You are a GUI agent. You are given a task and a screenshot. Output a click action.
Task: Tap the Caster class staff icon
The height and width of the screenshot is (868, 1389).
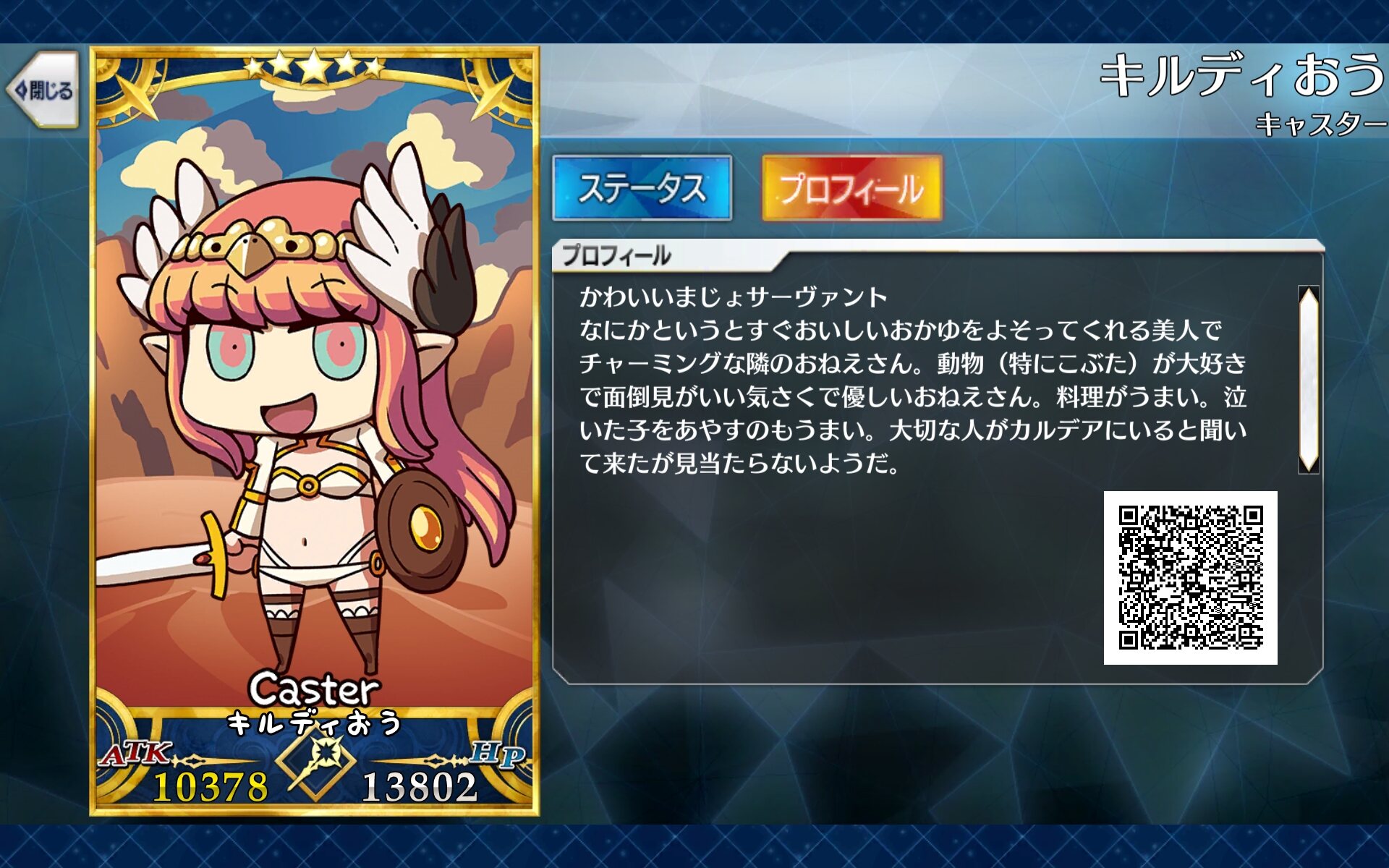(x=317, y=763)
